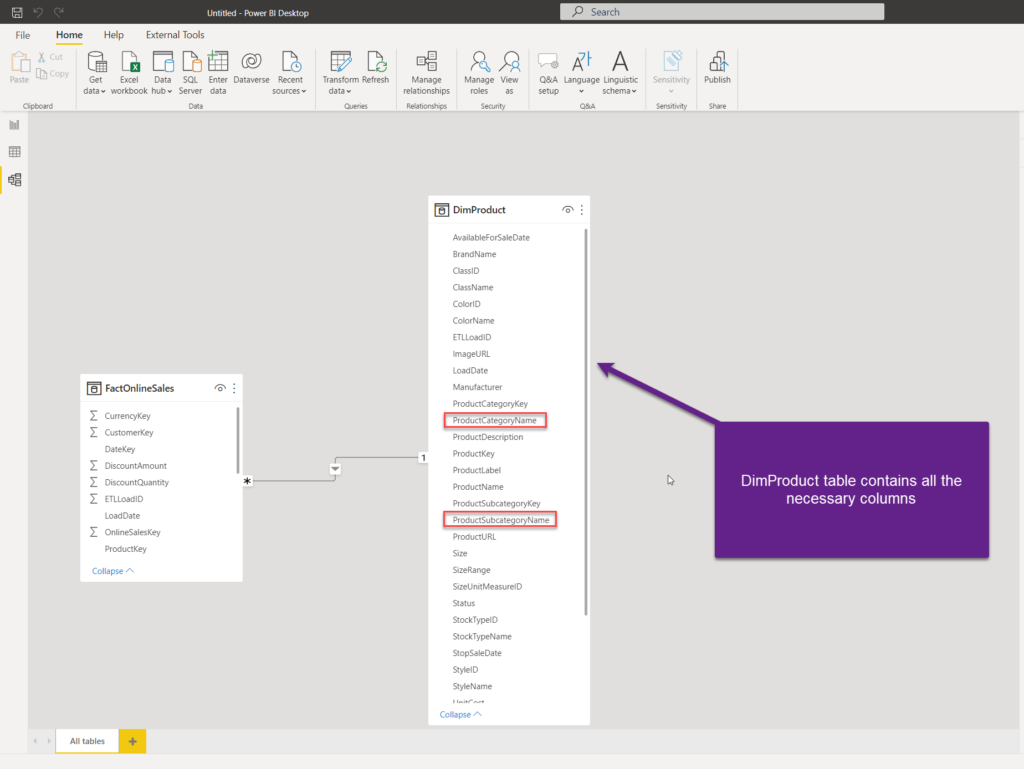Click Copy in the Clipboard group
1024x769 pixels.
click(52, 74)
